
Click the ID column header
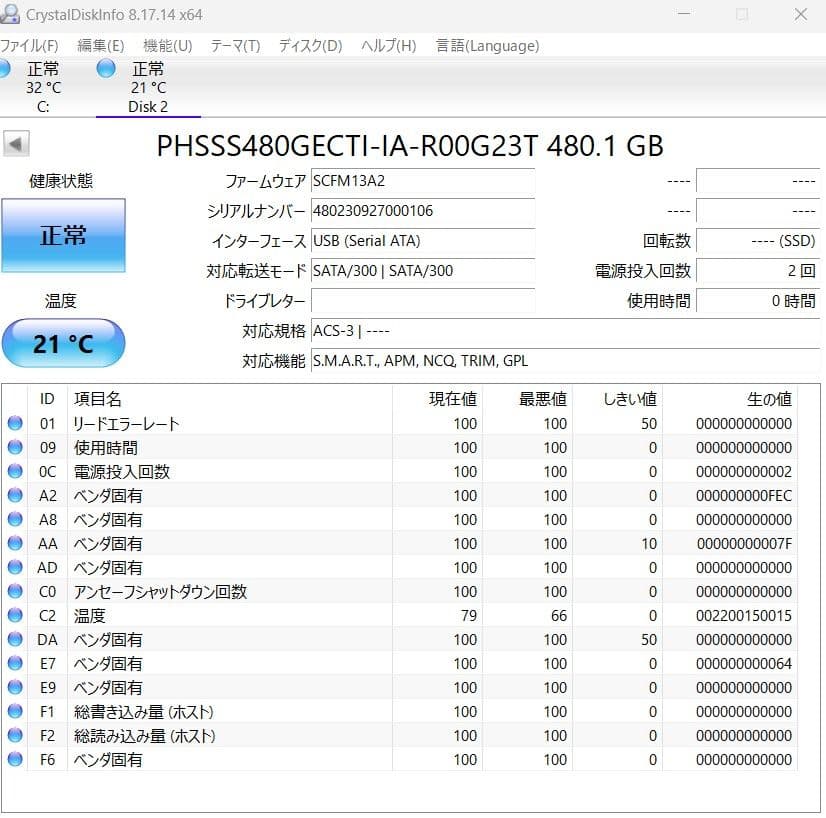(x=47, y=399)
